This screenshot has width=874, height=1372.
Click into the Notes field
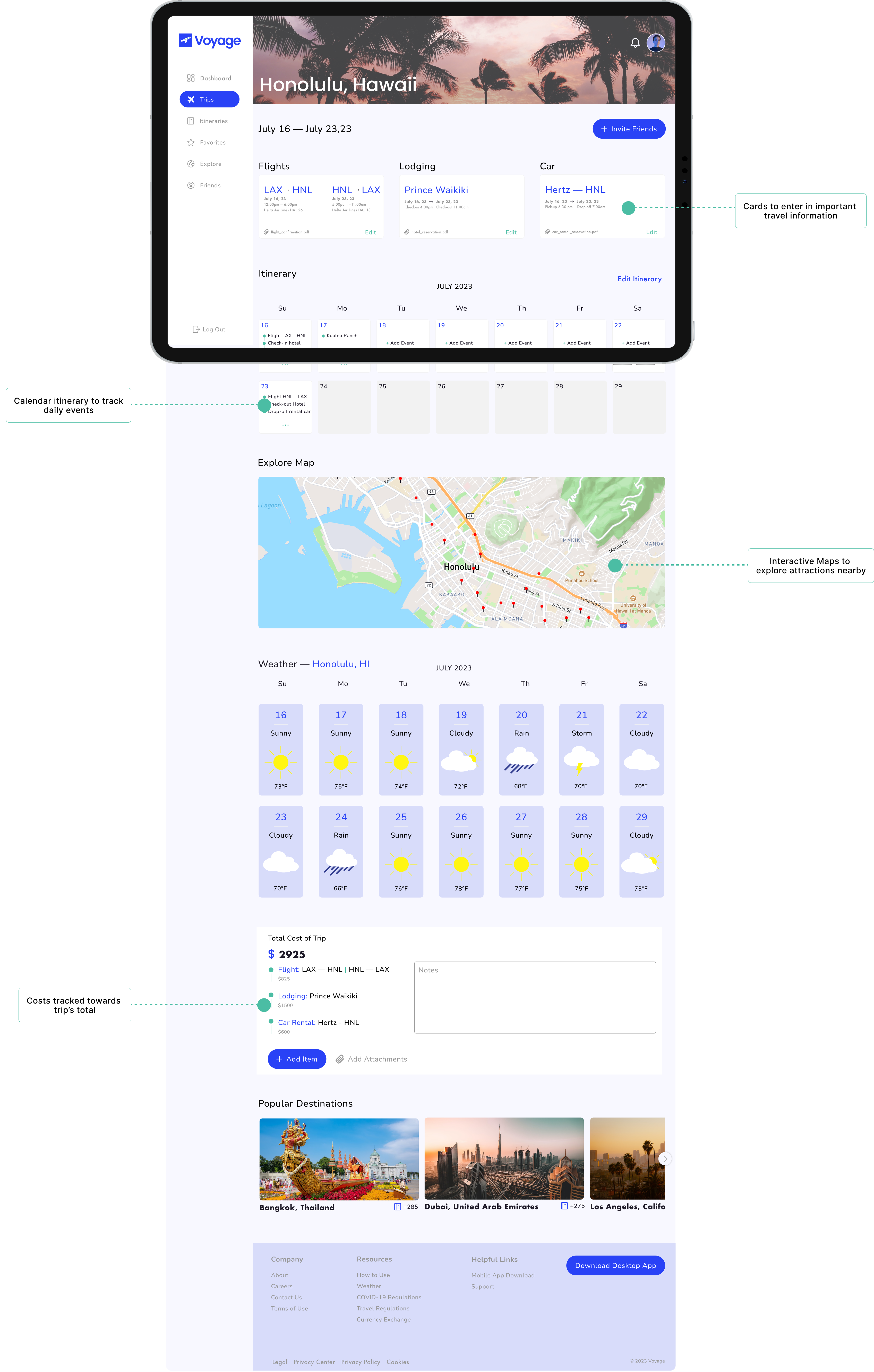tap(535, 997)
